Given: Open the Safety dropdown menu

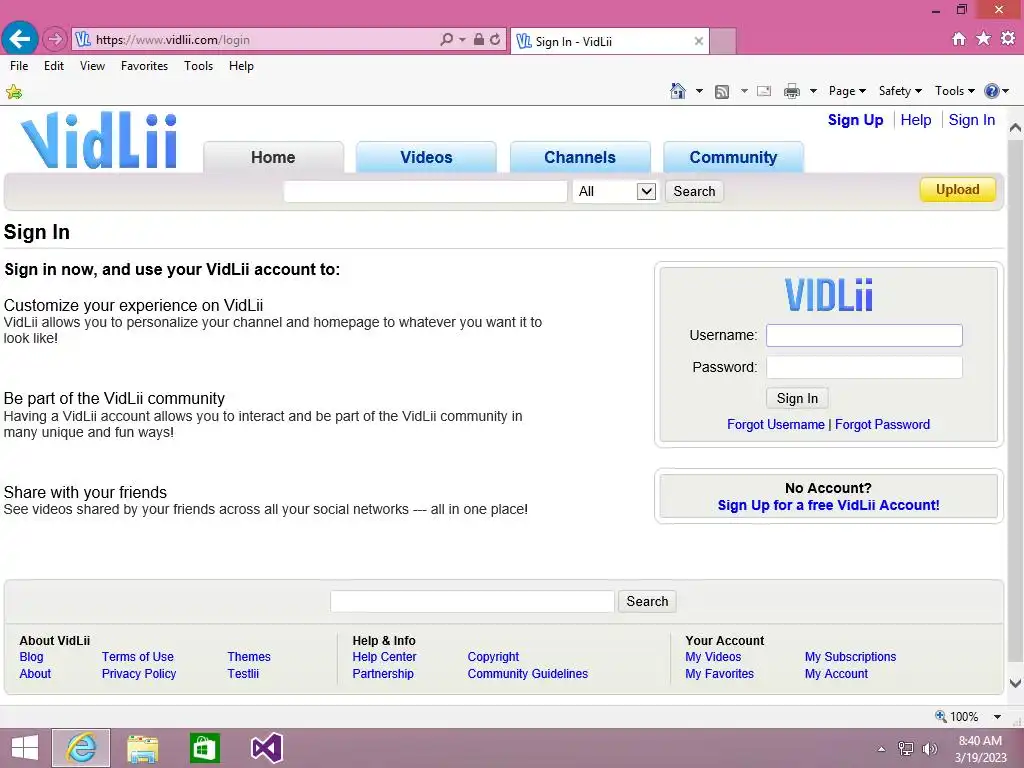Looking at the screenshot, I should point(900,91).
